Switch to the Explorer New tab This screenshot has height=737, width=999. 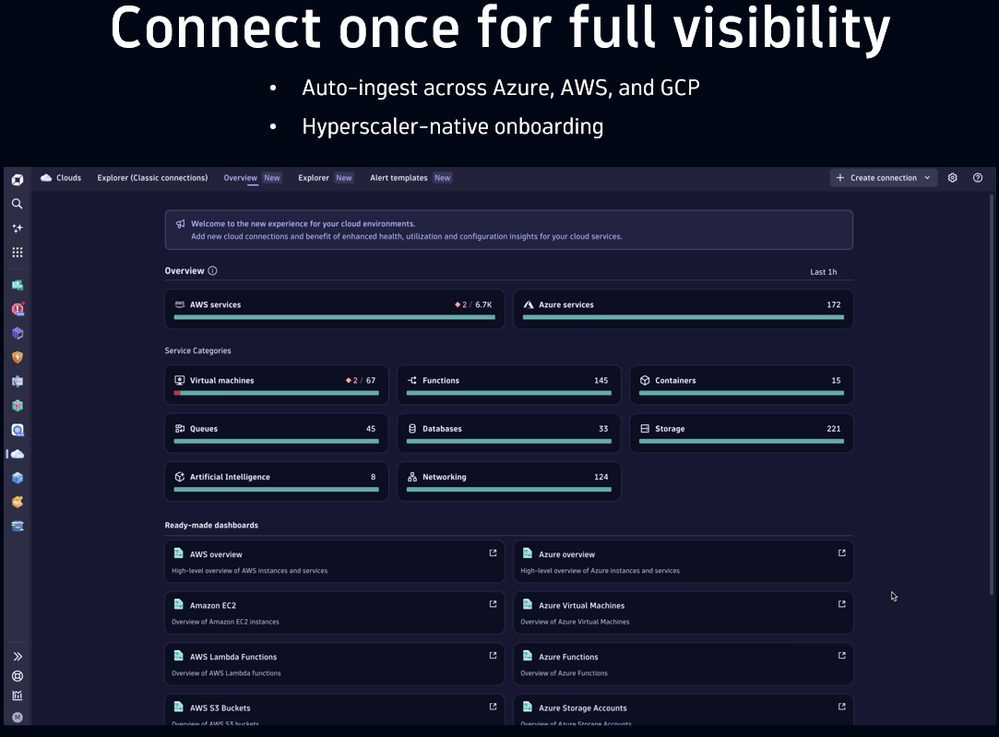(x=325, y=178)
